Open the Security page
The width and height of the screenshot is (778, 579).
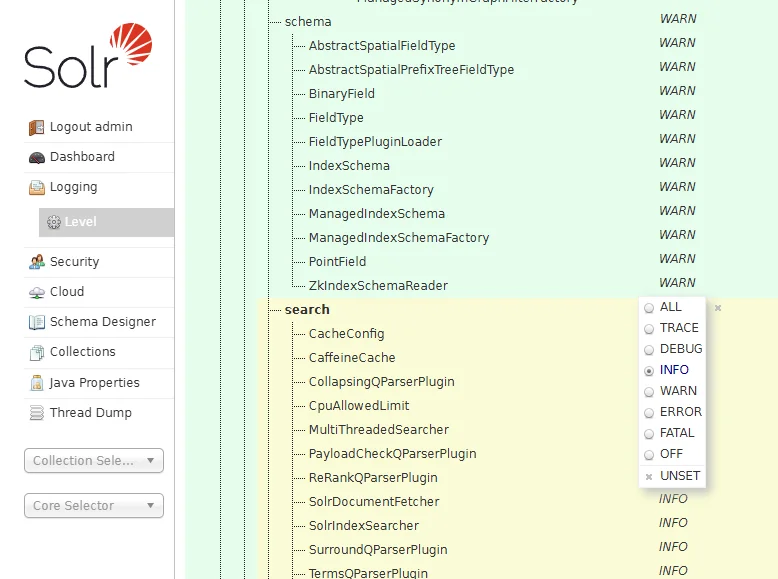[x=74, y=261]
